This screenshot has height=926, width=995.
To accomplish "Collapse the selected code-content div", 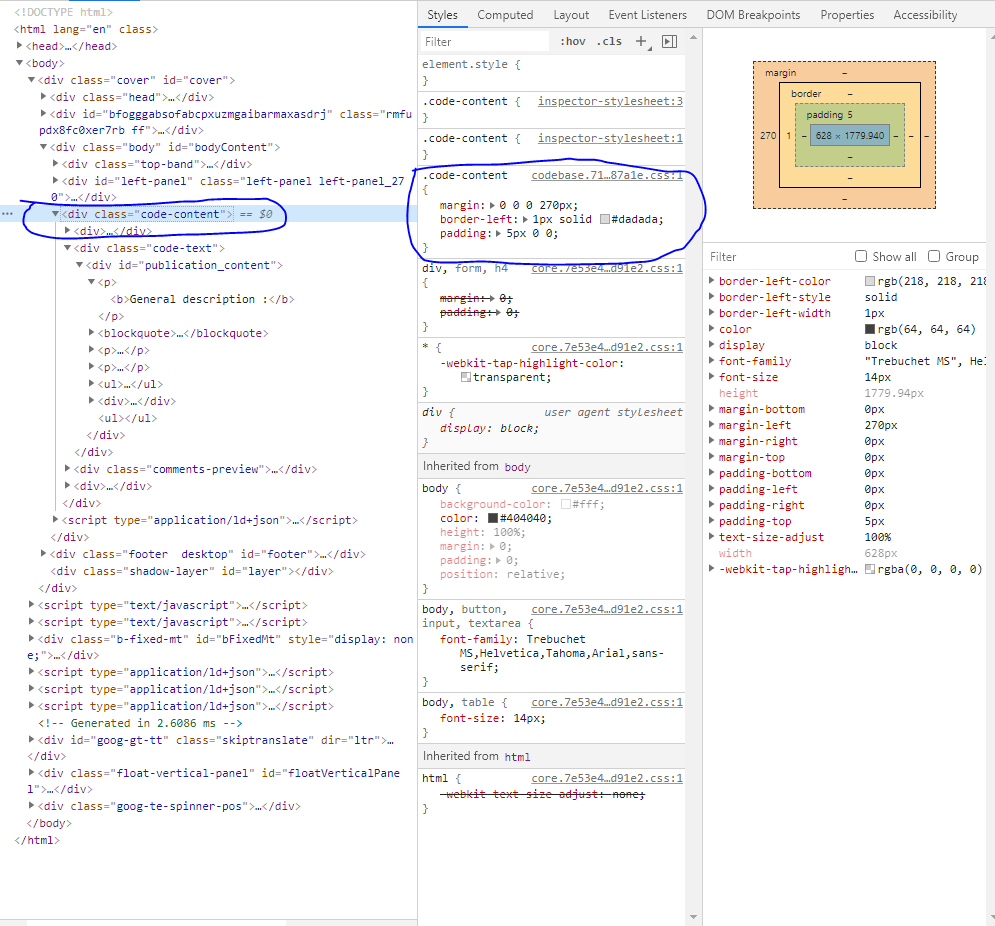I will tap(55, 214).
